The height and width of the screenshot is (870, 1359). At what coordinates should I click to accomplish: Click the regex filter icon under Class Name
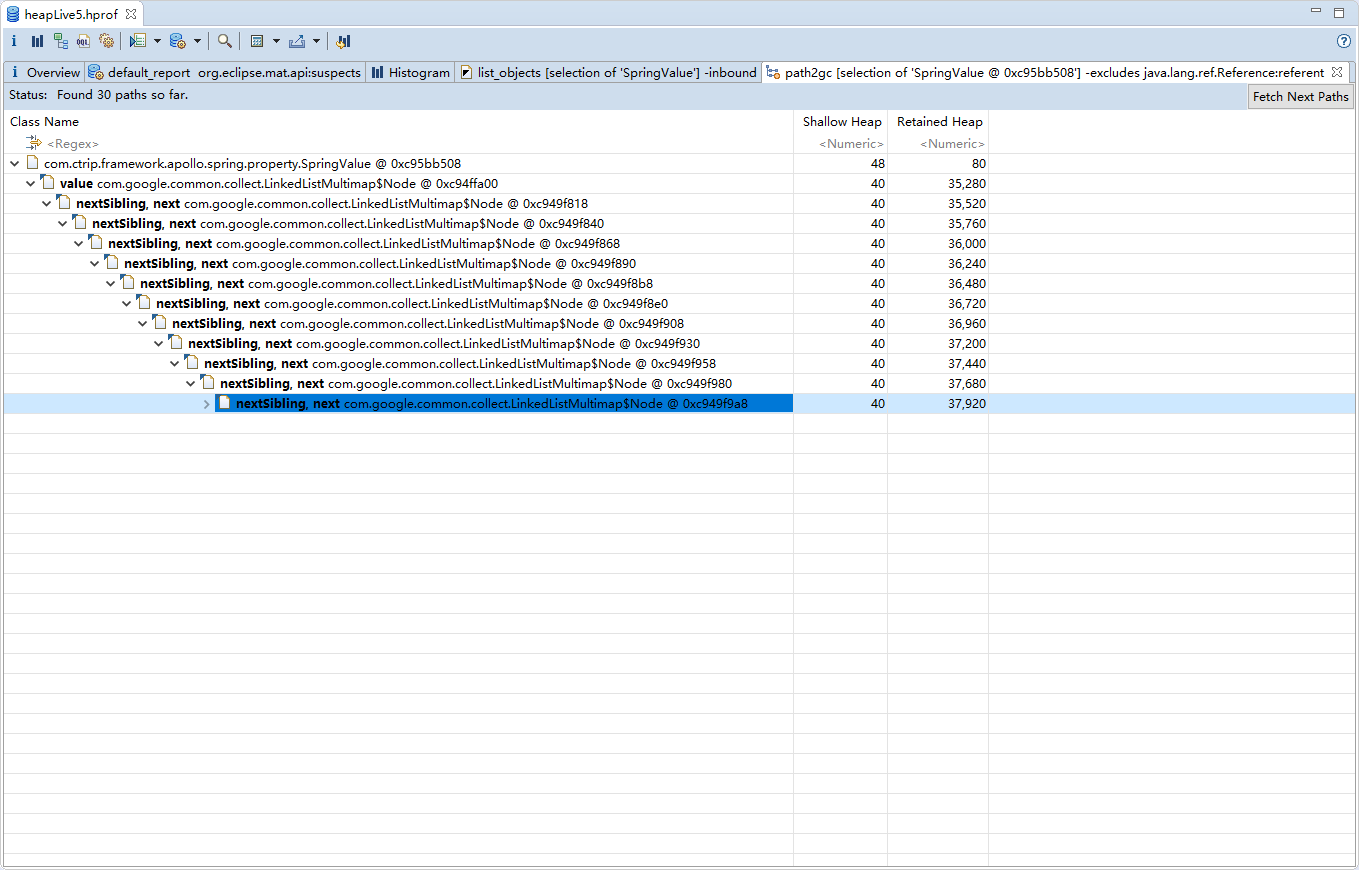(x=34, y=144)
